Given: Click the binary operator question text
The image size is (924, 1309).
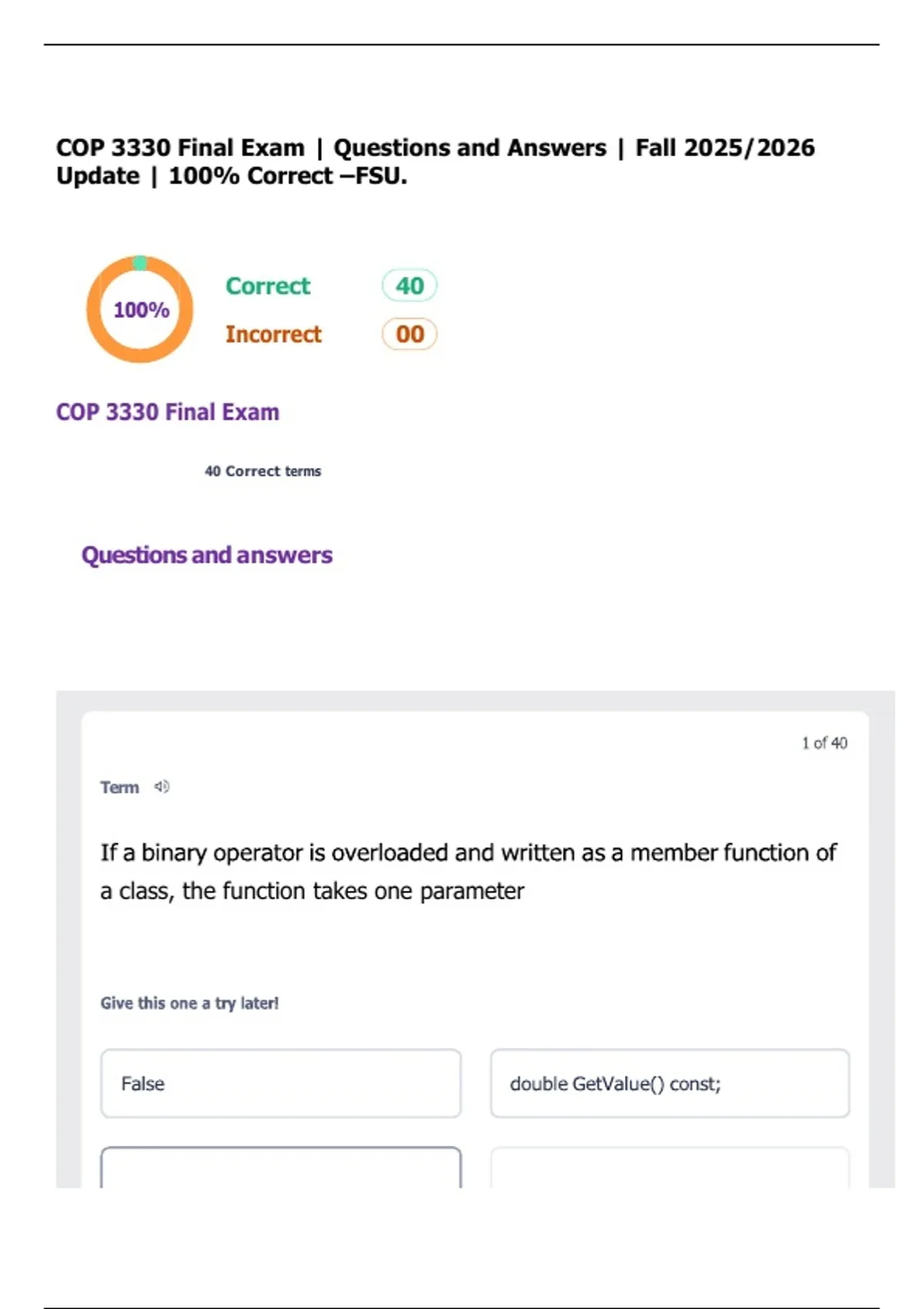Looking at the screenshot, I should pos(467,872).
